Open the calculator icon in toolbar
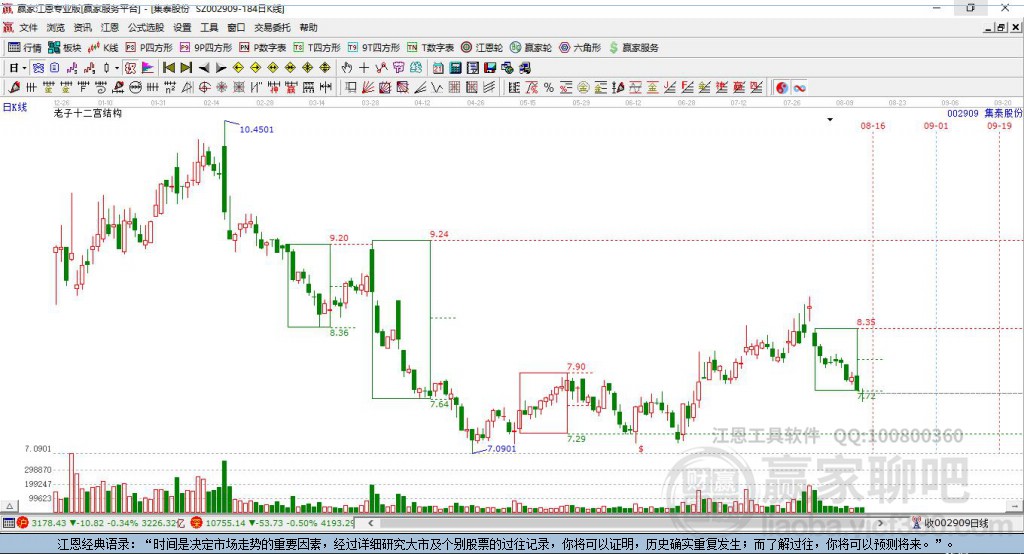The width and height of the screenshot is (1024, 554). 455,68
